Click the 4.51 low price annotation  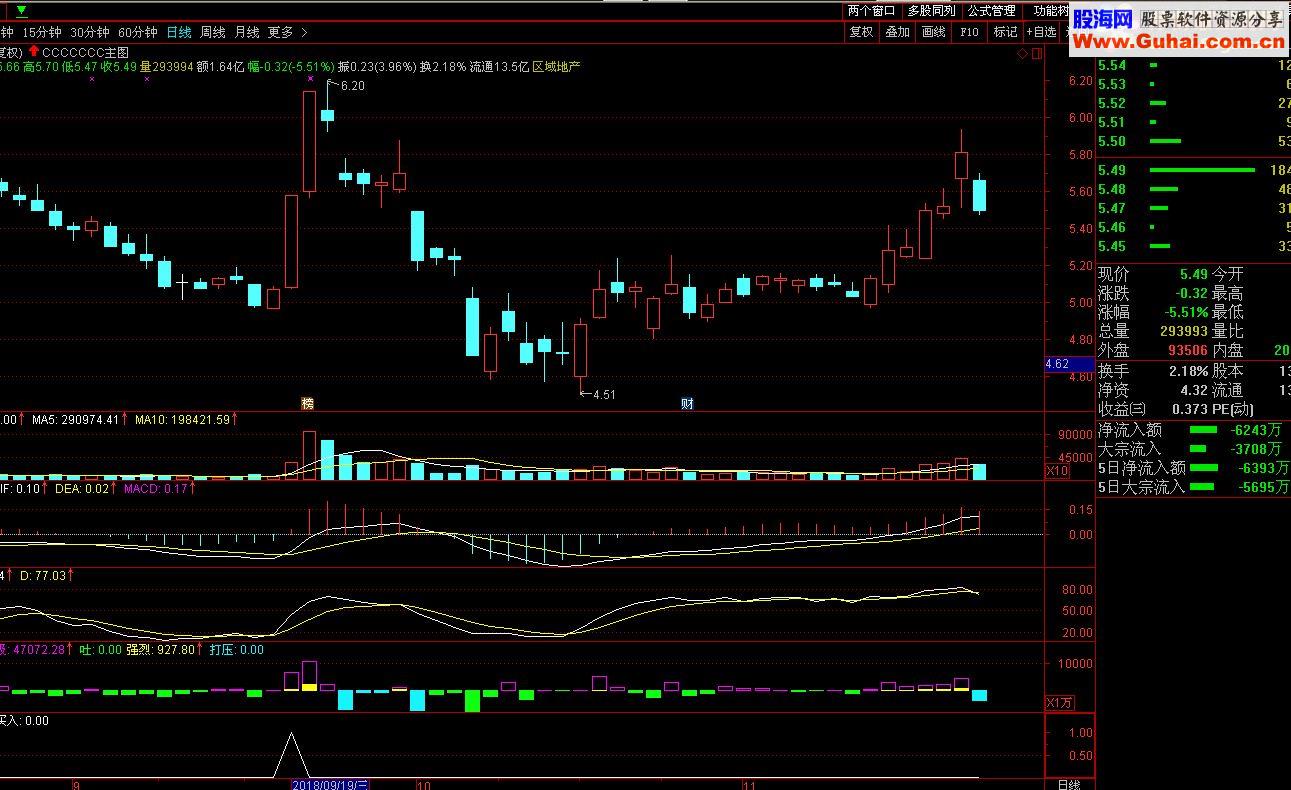[x=603, y=394]
